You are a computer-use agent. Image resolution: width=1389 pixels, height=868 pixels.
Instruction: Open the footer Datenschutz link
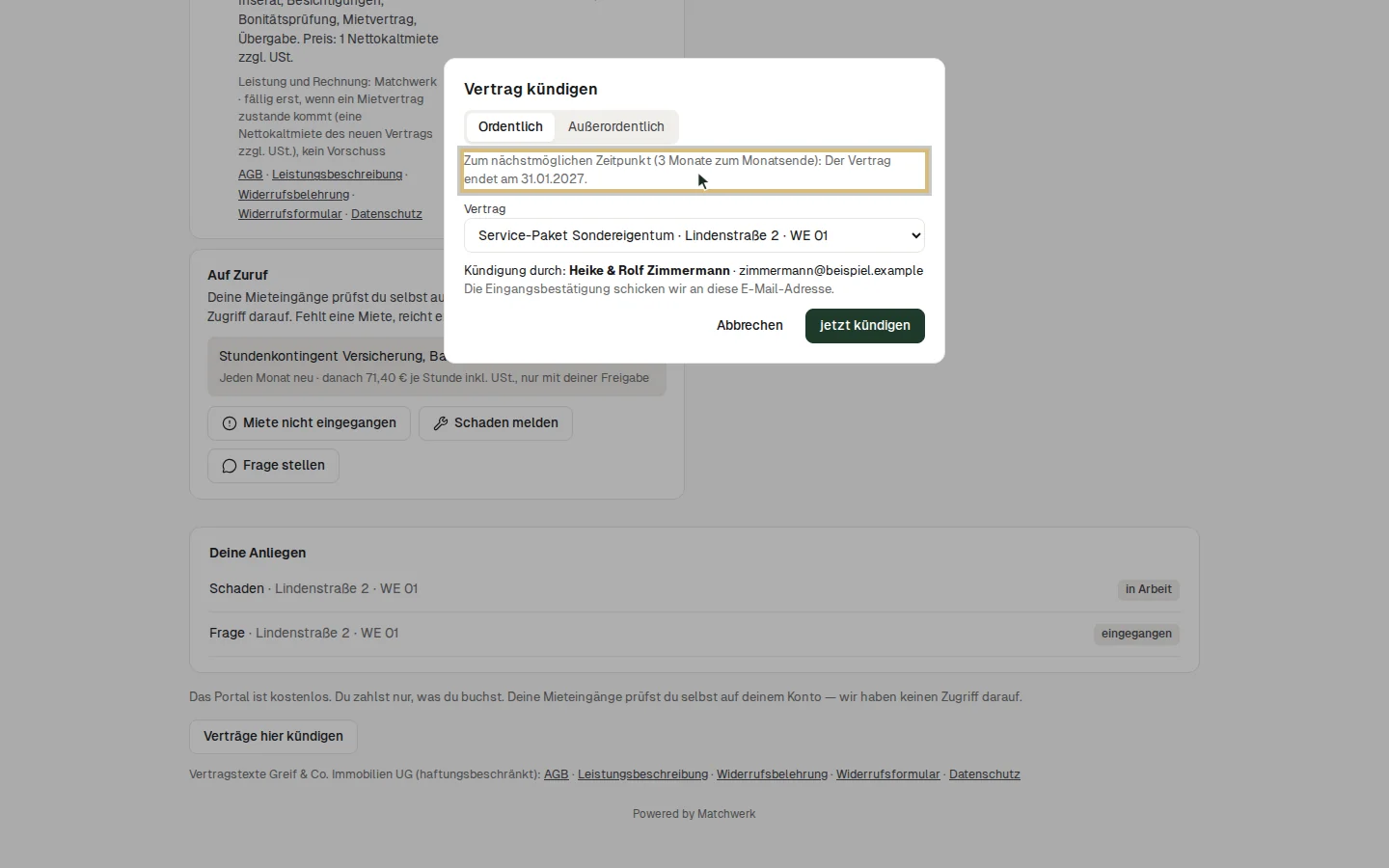click(985, 774)
